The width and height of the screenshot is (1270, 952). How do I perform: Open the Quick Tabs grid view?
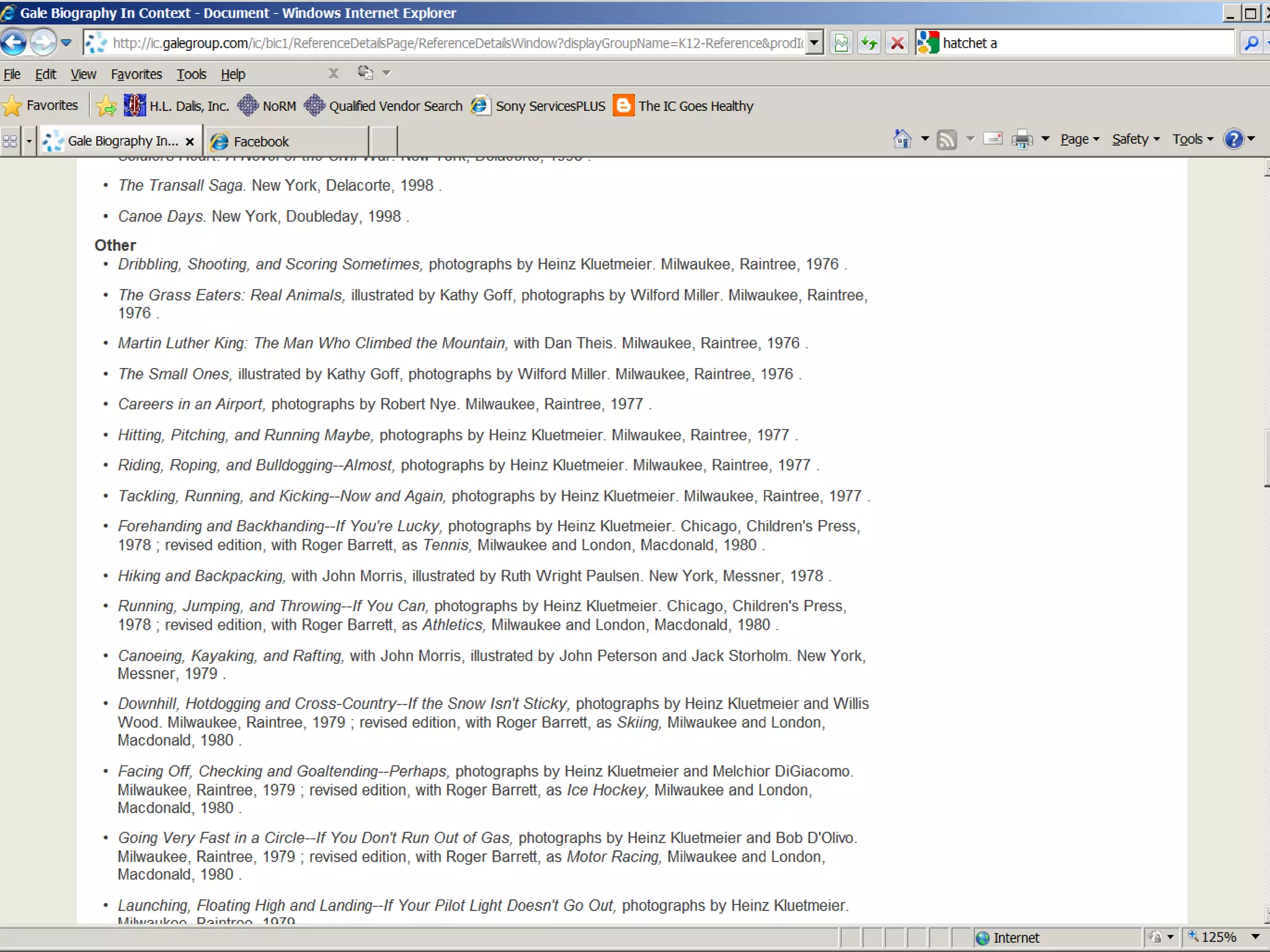10,141
